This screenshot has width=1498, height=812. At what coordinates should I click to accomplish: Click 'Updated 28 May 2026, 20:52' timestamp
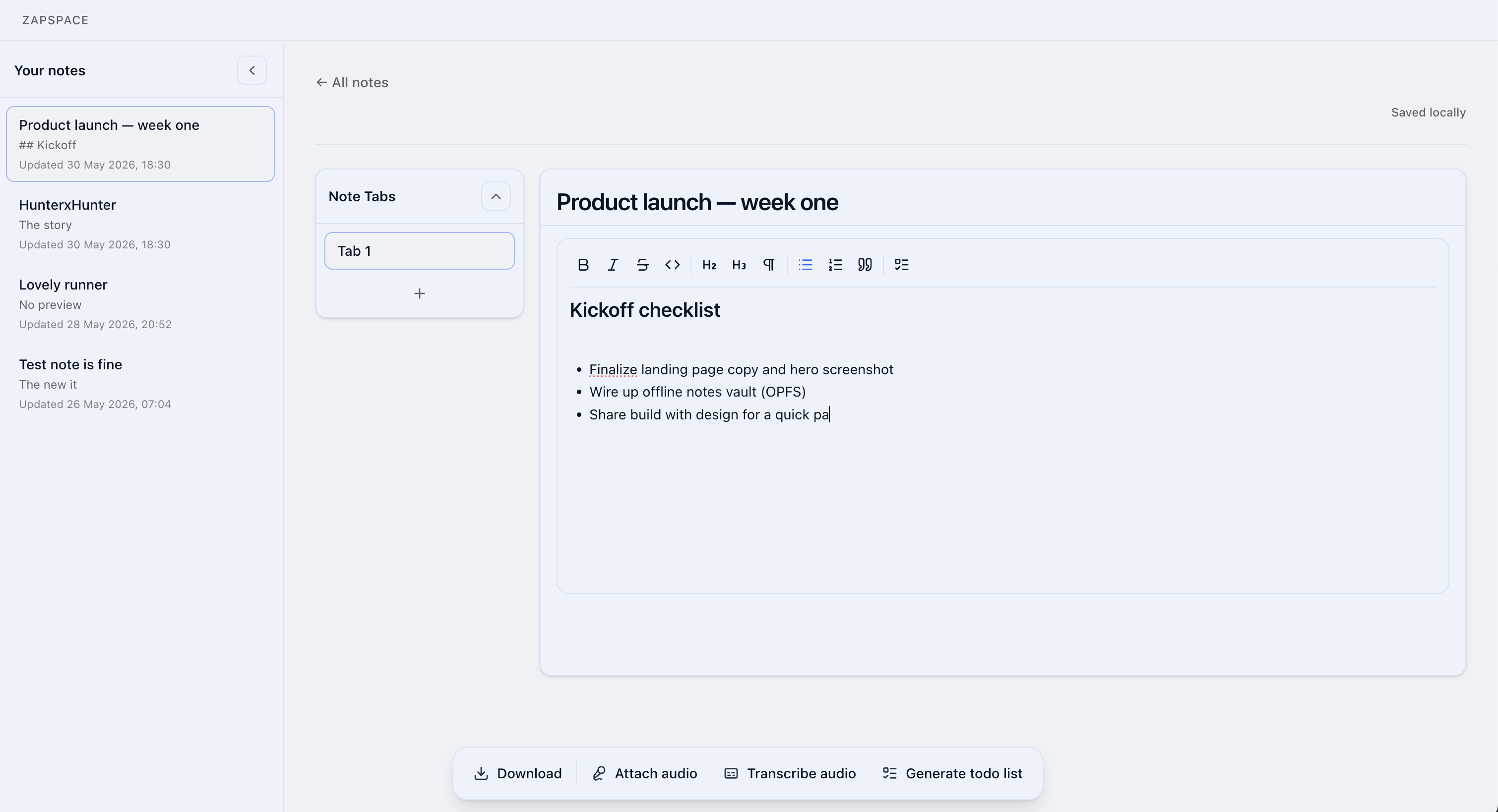tap(95, 324)
